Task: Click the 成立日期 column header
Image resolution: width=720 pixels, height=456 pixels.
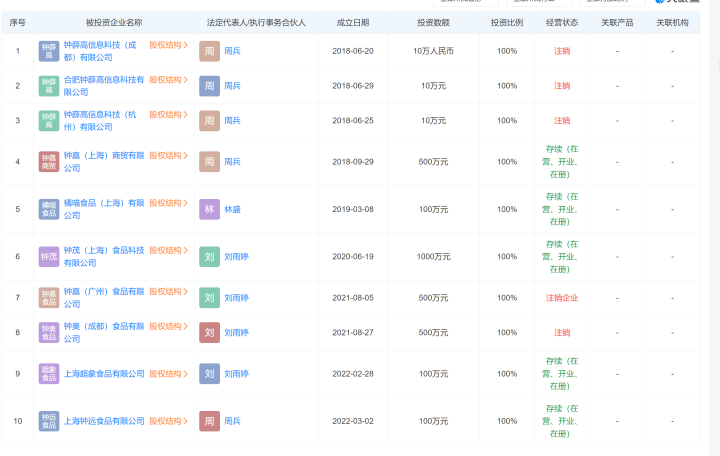Action: (353, 23)
